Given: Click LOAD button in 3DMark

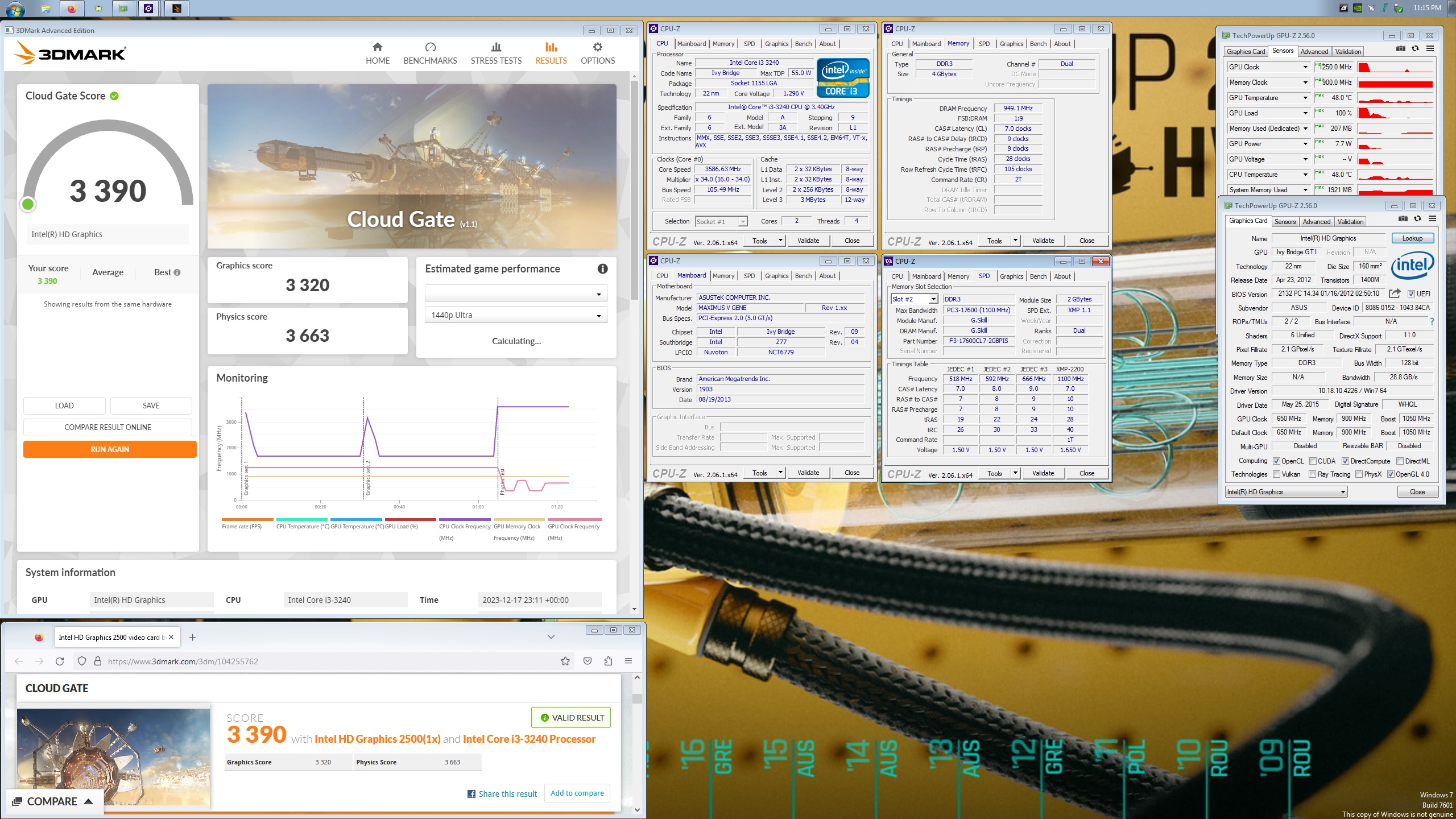Looking at the screenshot, I should pos(64,406).
